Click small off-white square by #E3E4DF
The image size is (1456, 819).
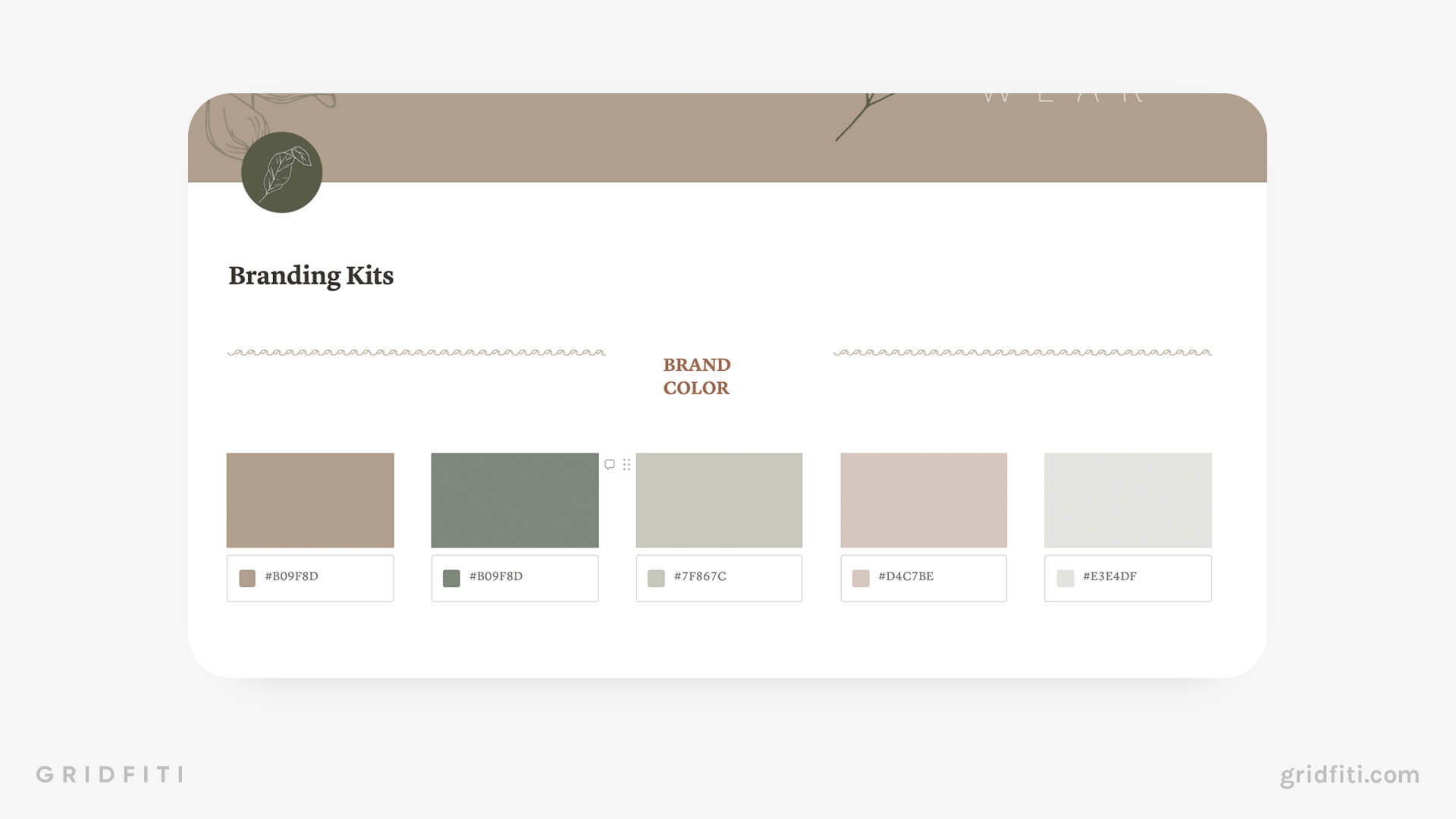pos(1065,579)
